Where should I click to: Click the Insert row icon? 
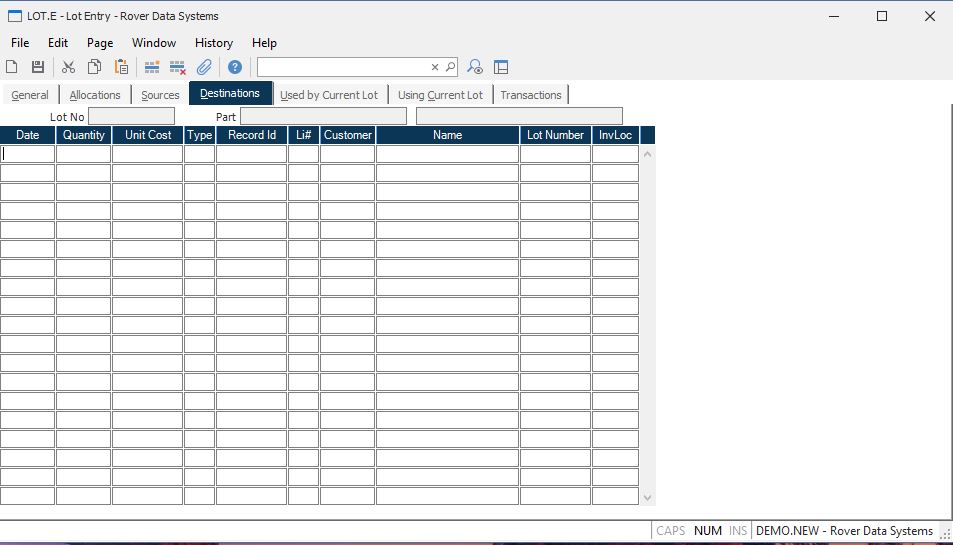coord(152,67)
